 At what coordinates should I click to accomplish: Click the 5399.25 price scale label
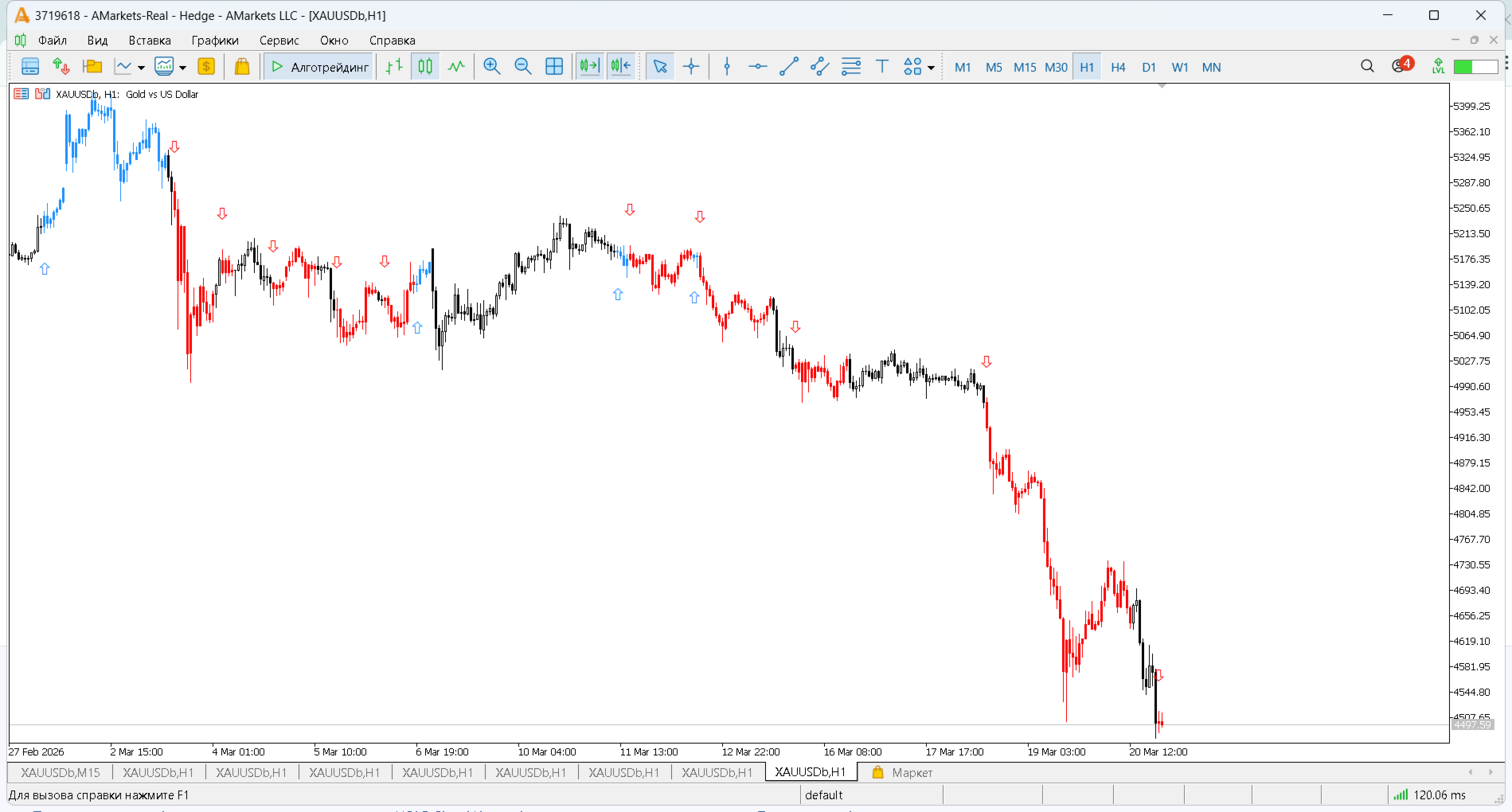click(1471, 106)
